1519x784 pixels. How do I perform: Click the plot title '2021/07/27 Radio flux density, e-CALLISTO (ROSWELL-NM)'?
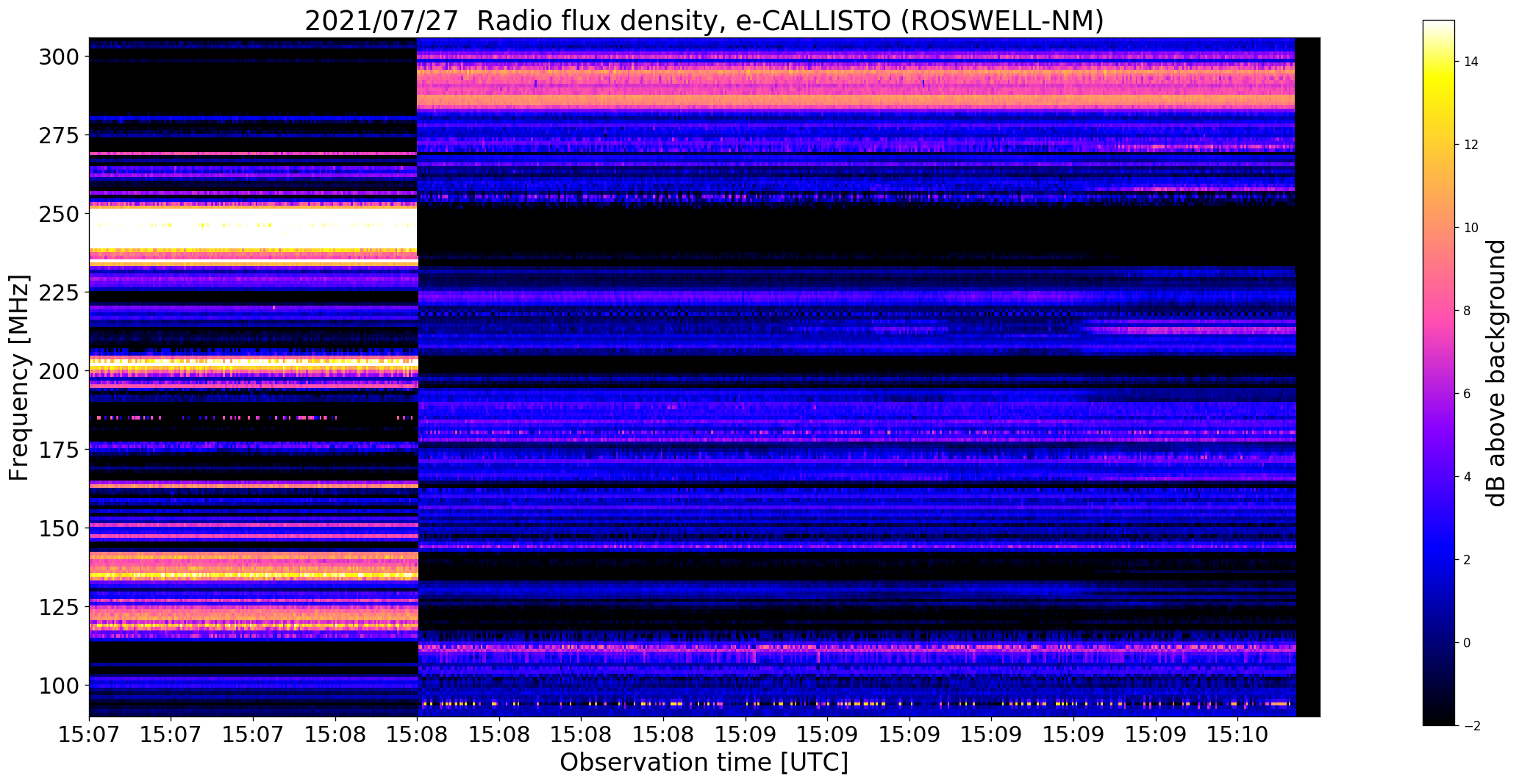click(x=704, y=21)
